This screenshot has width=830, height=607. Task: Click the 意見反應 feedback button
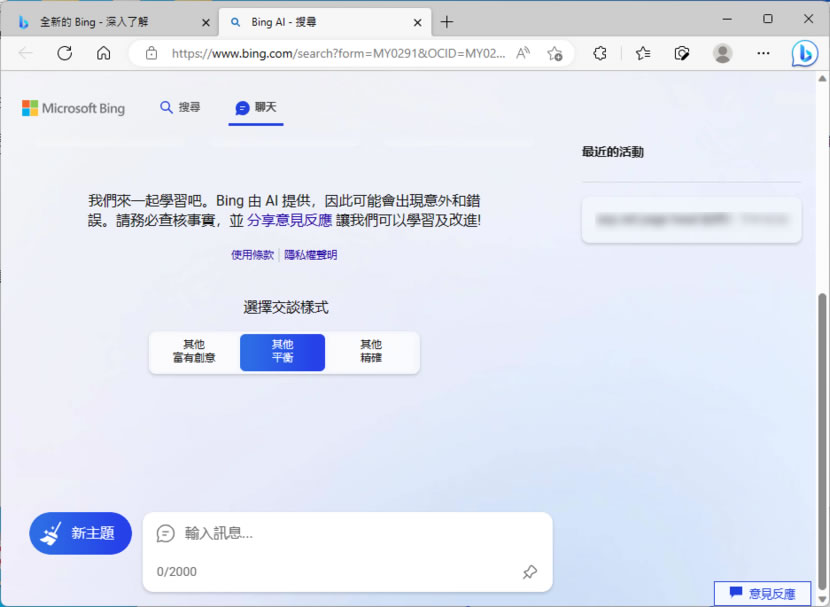pos(762,594)
